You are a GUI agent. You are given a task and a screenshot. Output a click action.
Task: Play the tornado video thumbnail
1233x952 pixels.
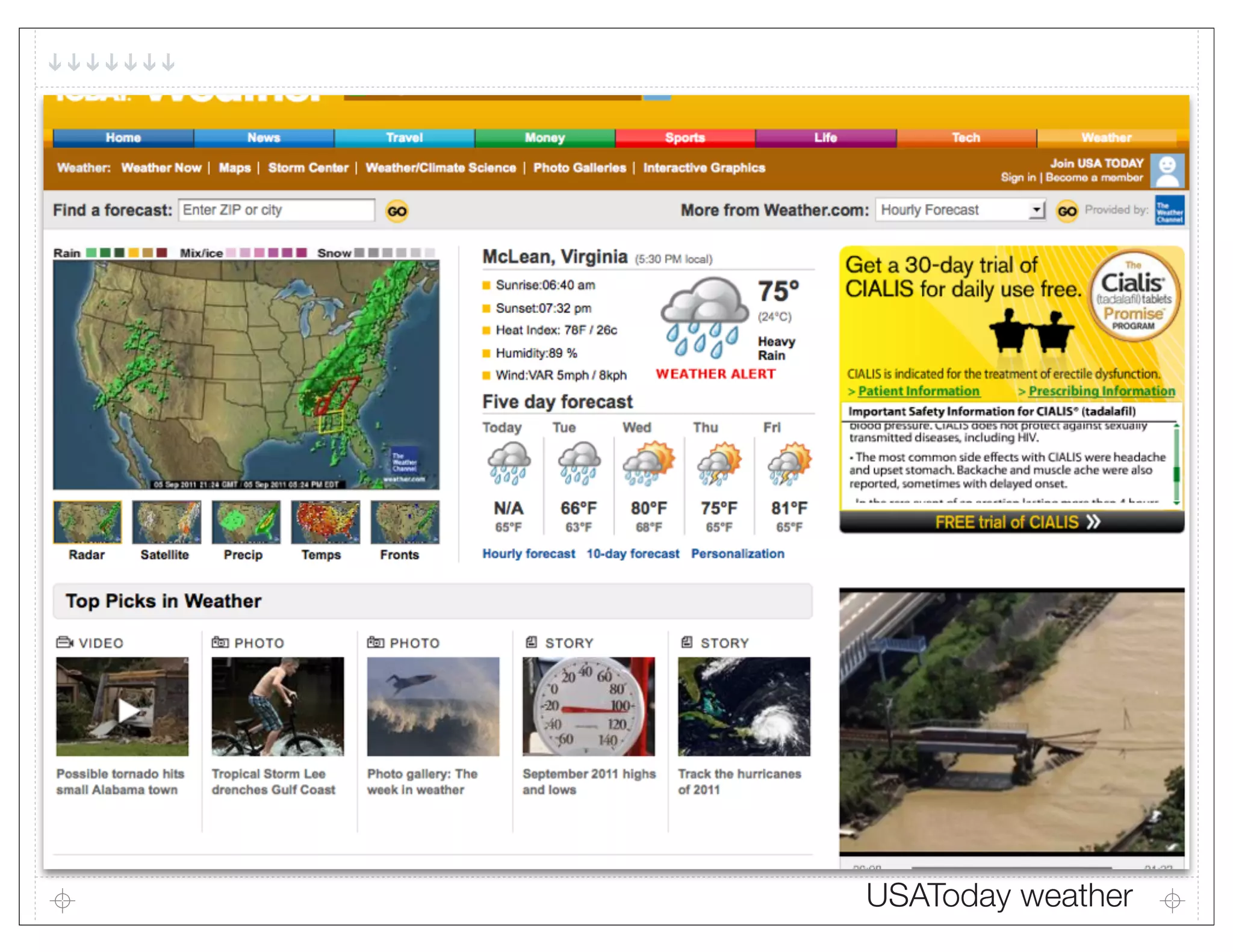click(122, 706)
